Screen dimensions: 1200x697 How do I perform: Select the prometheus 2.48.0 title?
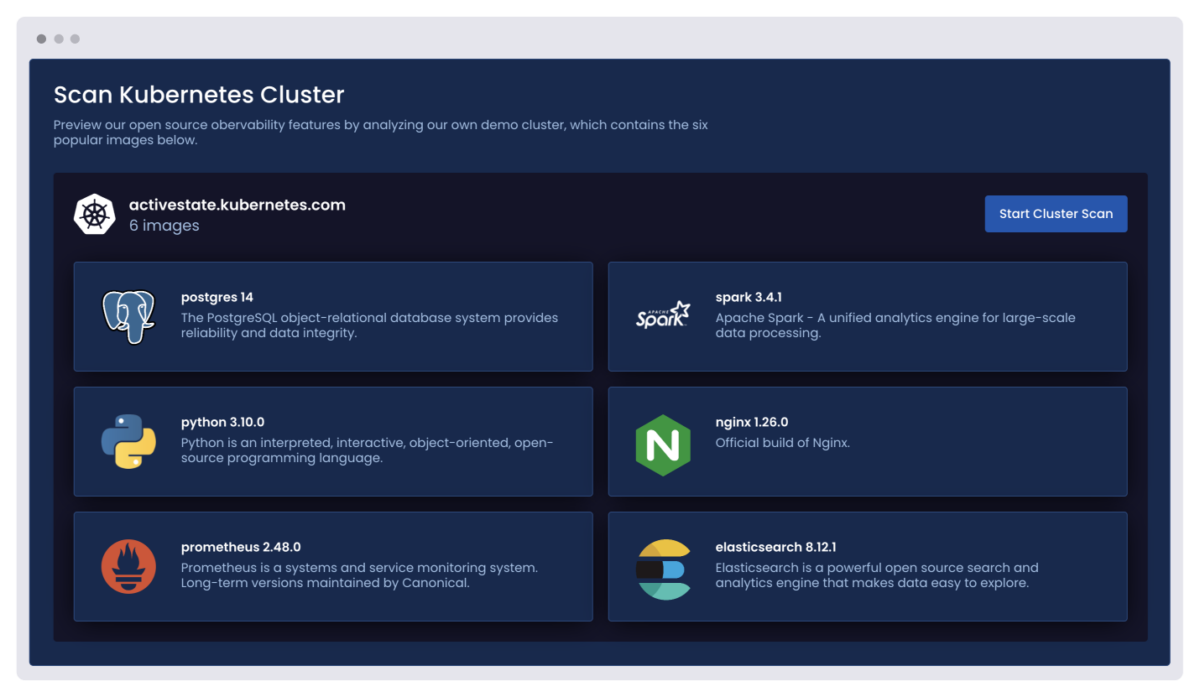coord(240,547)
